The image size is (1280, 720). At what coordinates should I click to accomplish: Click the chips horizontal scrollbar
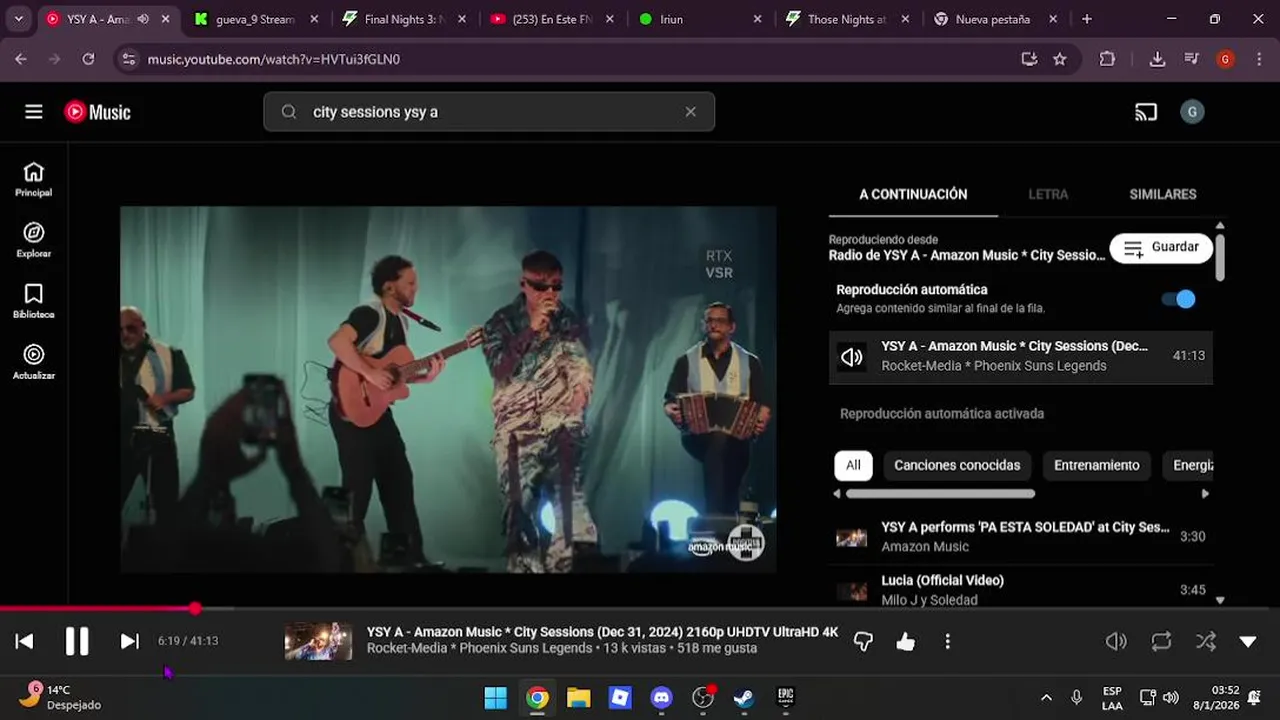(x=940, y=494)
